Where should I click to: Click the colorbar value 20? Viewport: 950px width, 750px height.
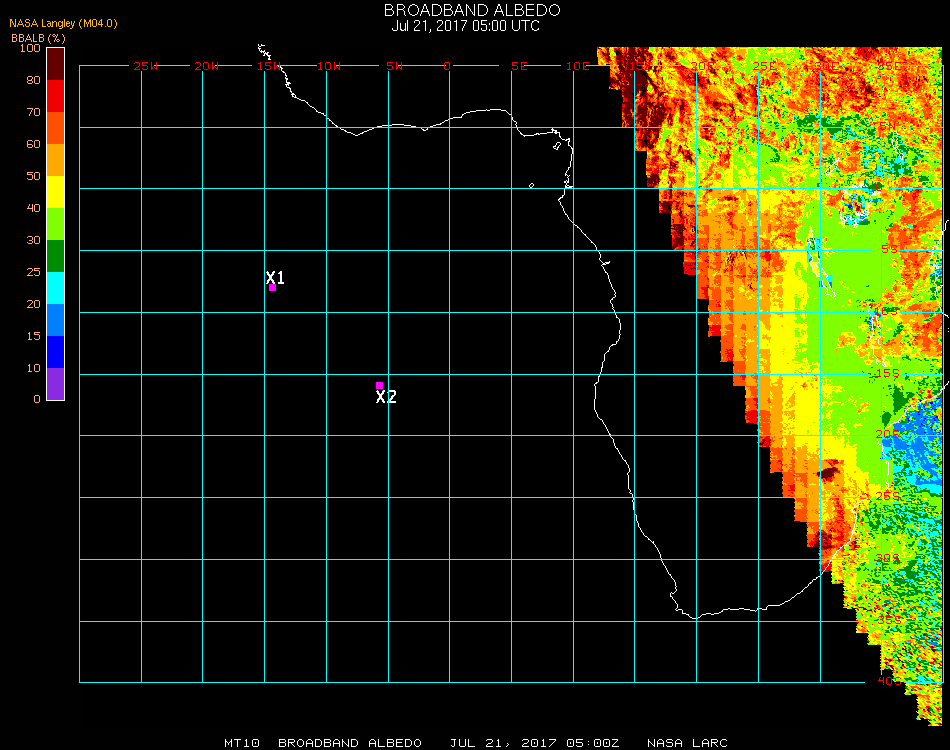pyautogui.click(x=33, y=304)
